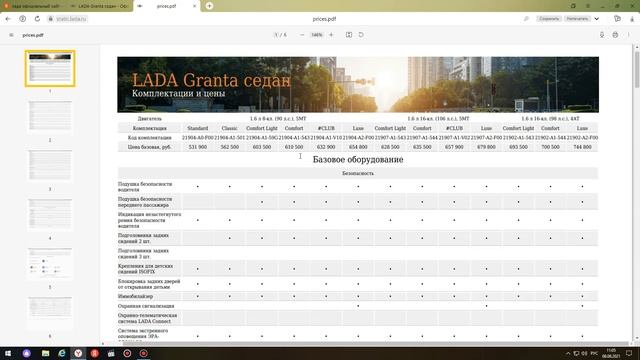Click Цена базовая, руб. row label
The height and width of the screenshot is (360, 640).
(149, 147)
